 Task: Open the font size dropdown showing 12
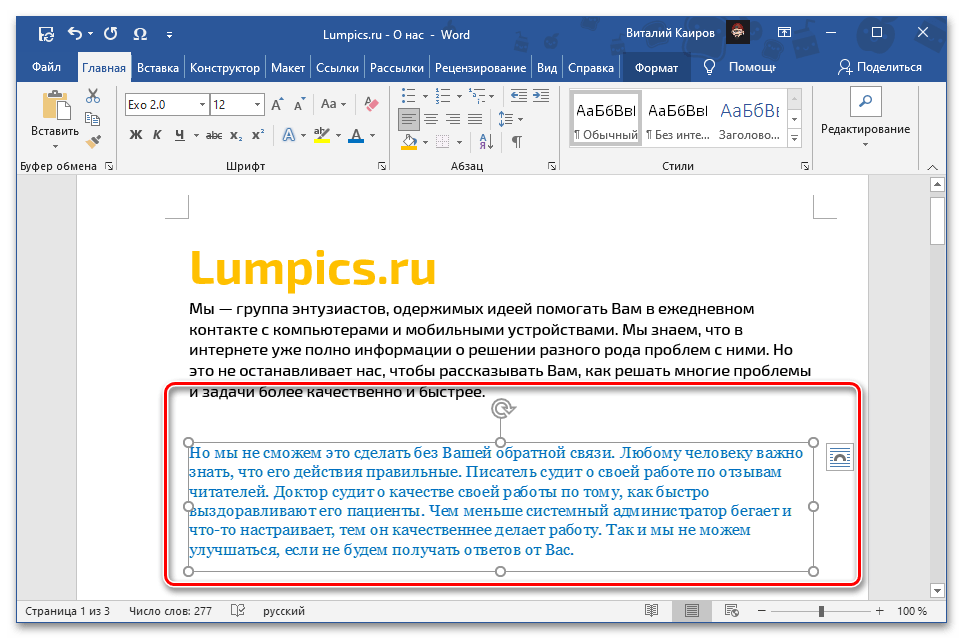257,104
